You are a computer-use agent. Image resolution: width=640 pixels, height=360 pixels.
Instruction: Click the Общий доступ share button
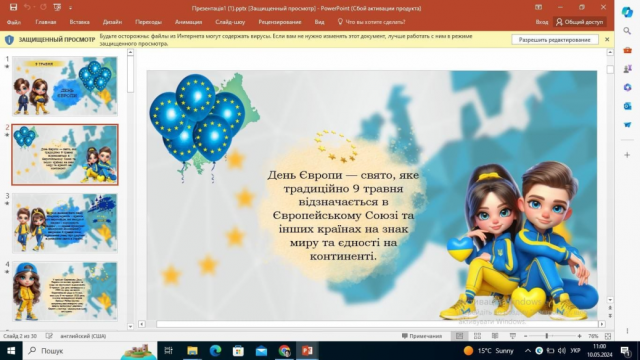pyautogui.click(x=580, y=22)
